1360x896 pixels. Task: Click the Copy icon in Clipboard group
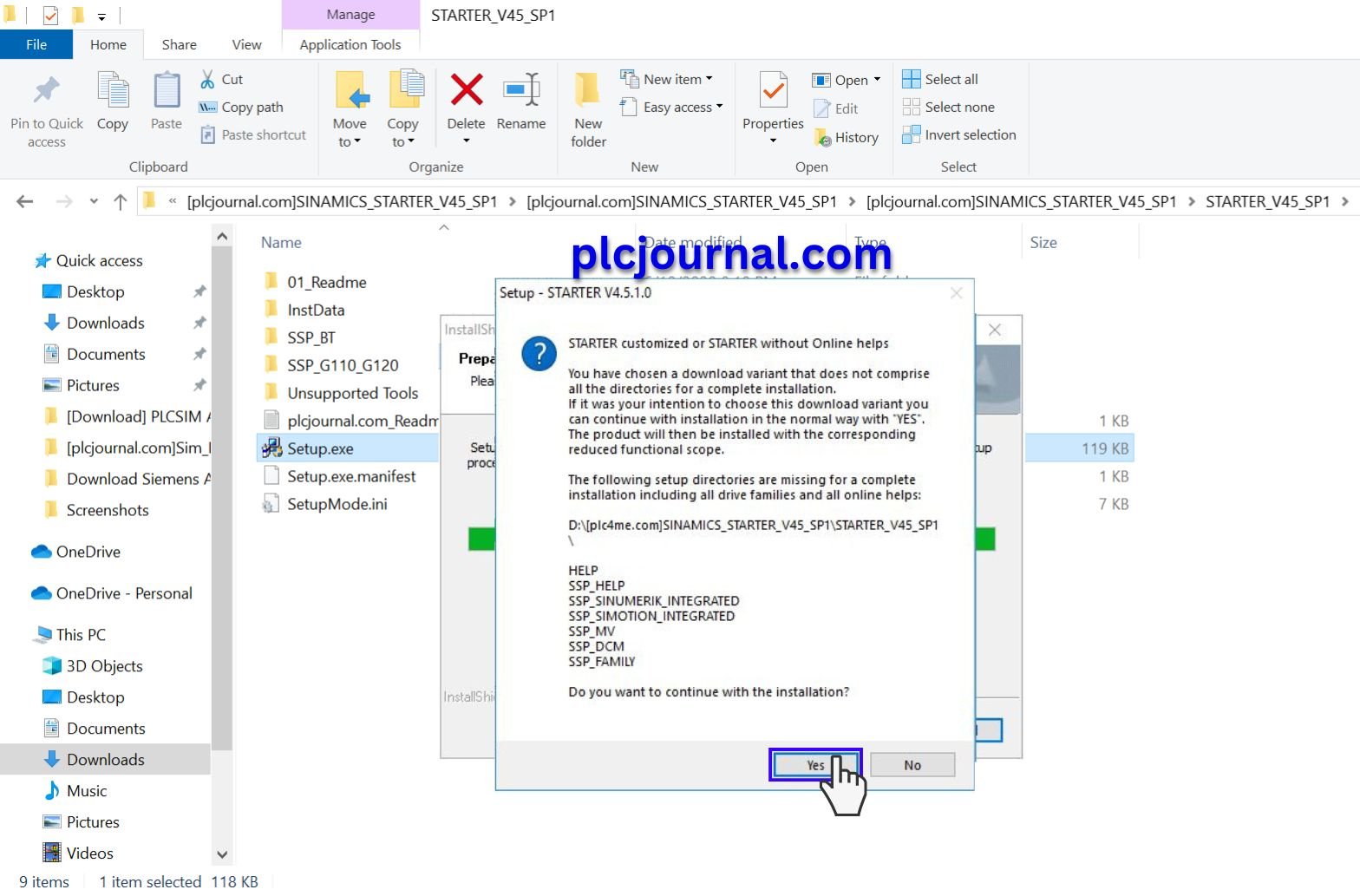coord(113,90)
